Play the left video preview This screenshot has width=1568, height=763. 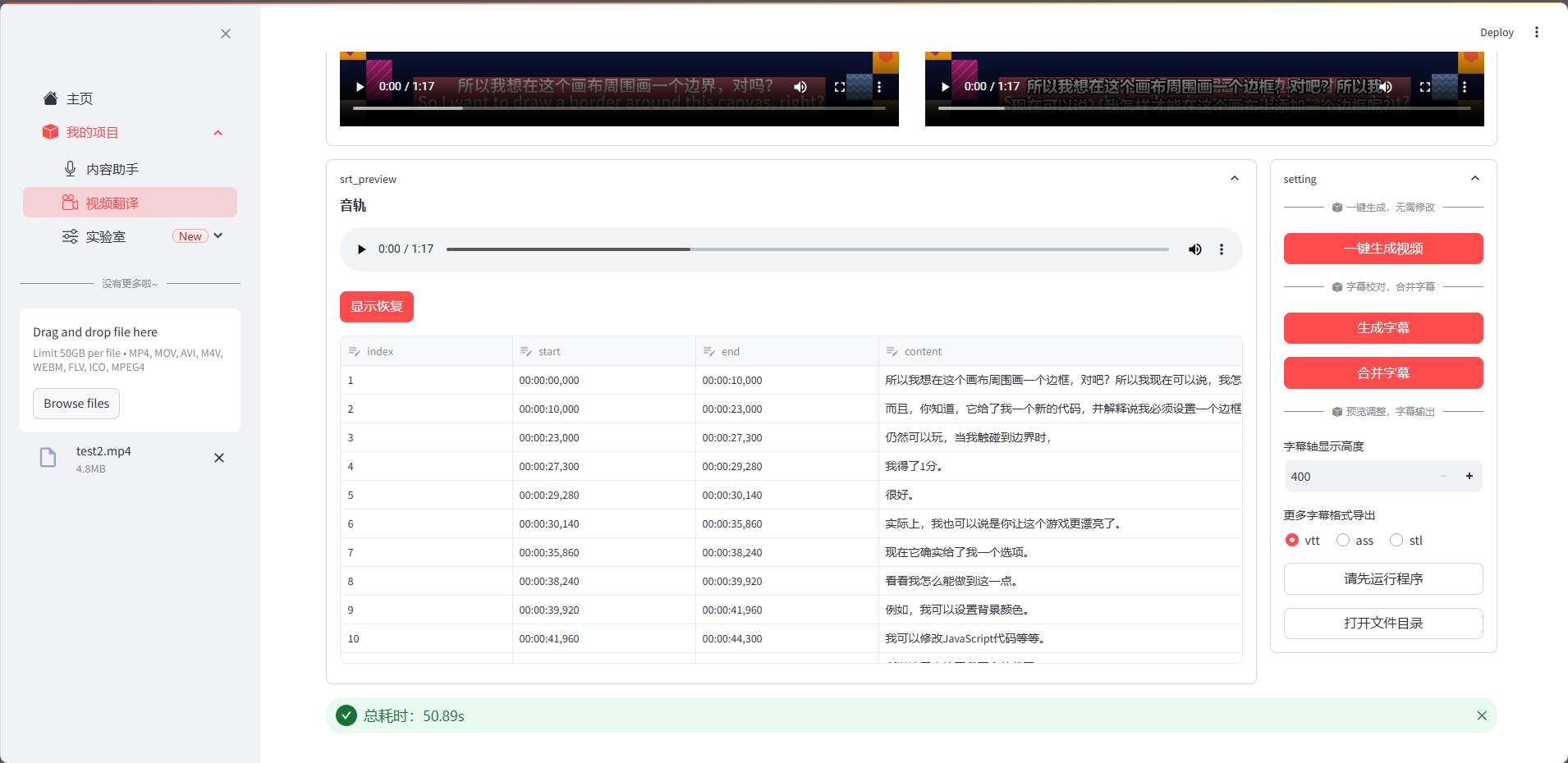point(360,87)
